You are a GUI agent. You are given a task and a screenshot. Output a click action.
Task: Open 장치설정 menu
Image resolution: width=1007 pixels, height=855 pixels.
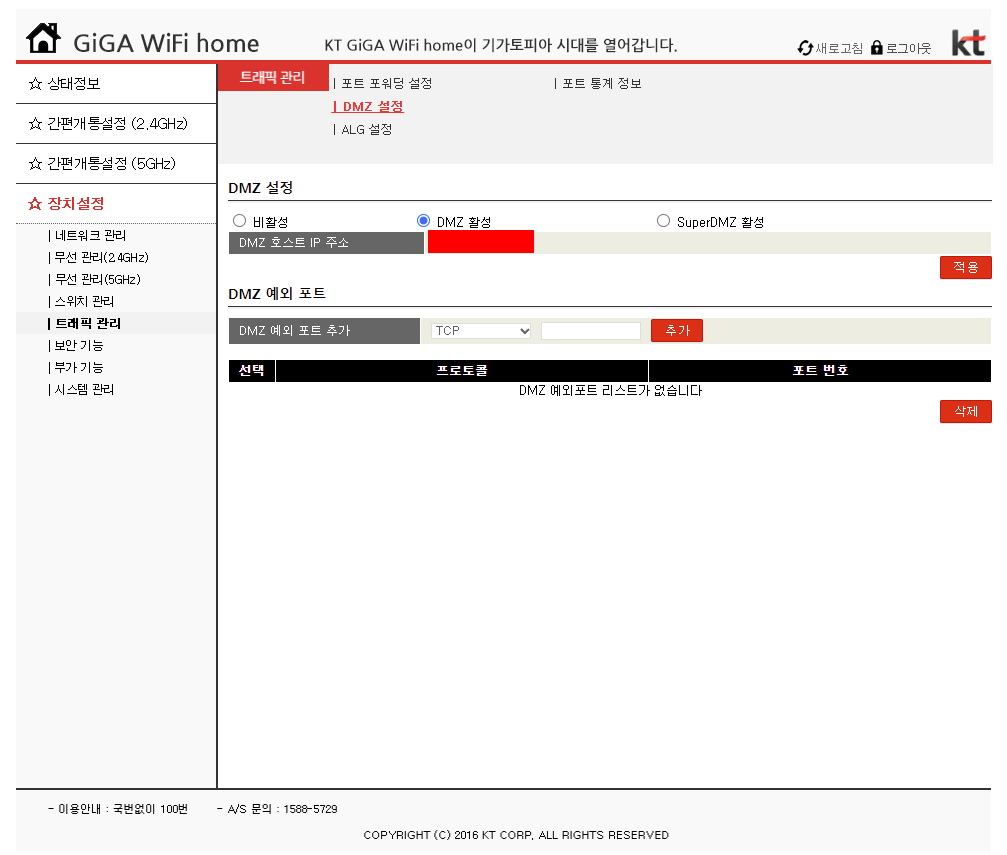[x=76, y=204]
